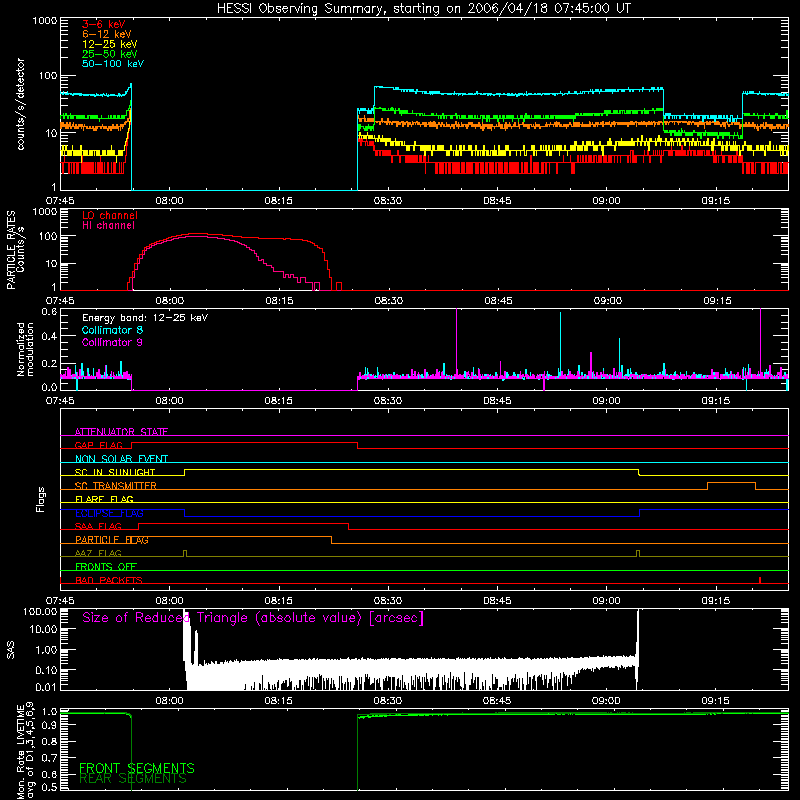Viewport: 800px width, 800px height.
Task: Click the FRONT SEGMENTS legend label
Action: pos(137,768)
